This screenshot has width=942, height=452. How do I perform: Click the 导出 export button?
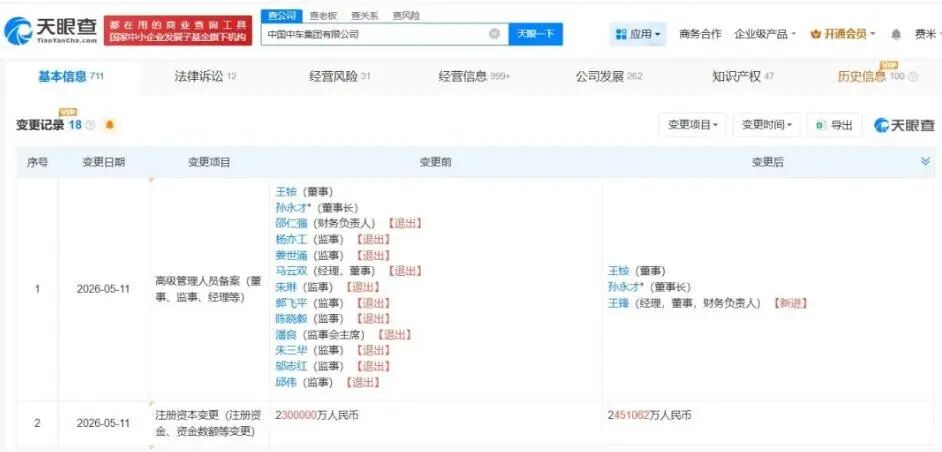(834, 125)
